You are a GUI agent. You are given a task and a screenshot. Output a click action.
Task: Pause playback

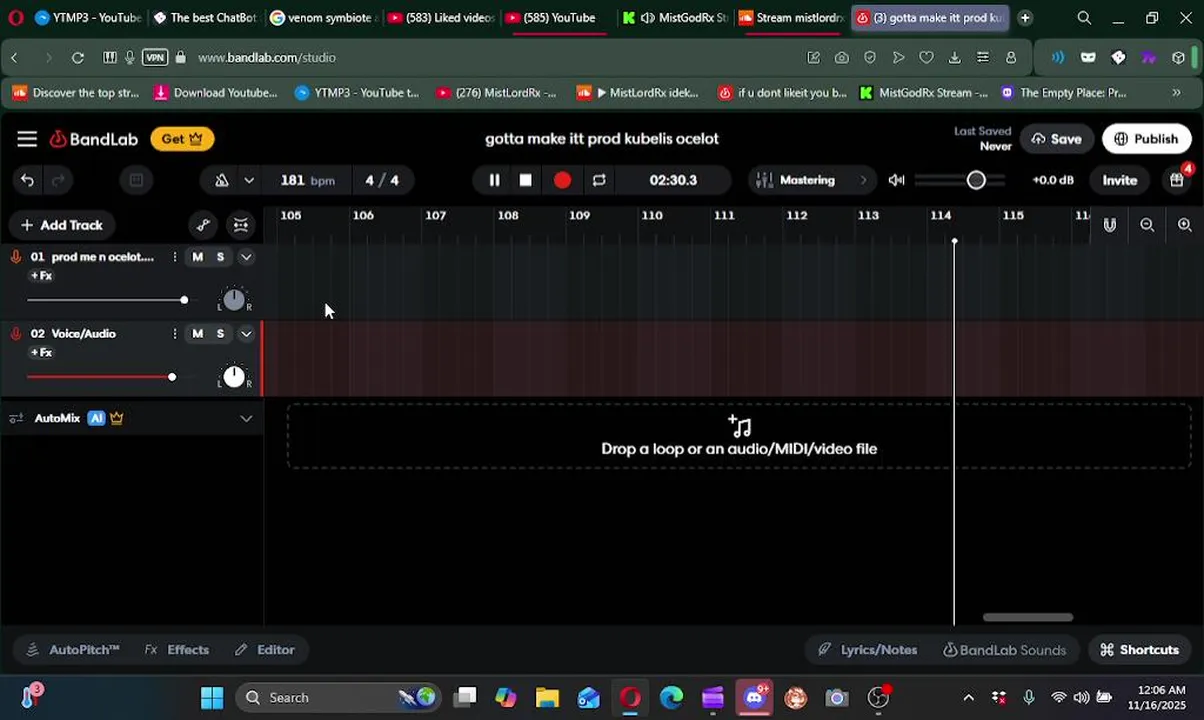[x=494, y=180]
